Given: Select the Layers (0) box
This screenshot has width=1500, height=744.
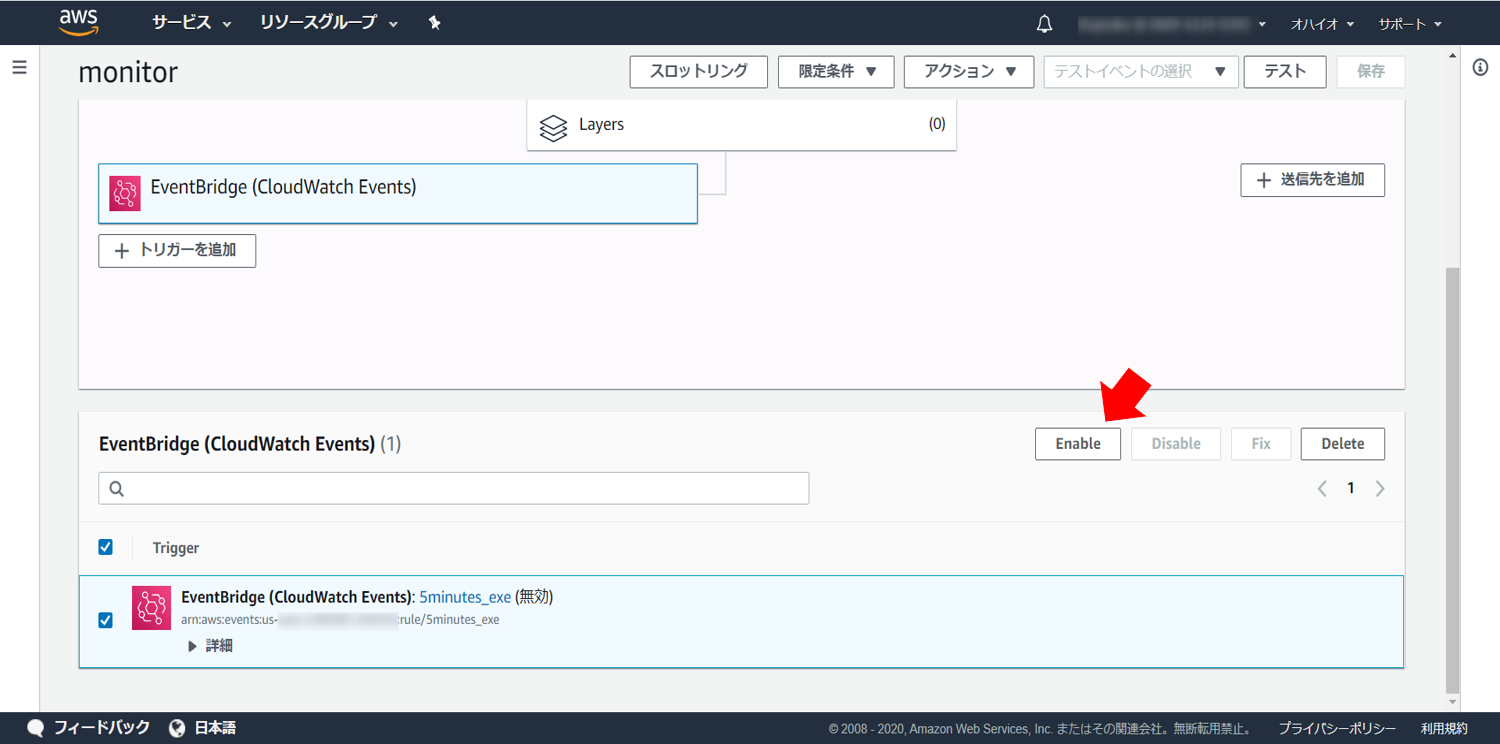Looking at the screenshot, I should [742, 125].
